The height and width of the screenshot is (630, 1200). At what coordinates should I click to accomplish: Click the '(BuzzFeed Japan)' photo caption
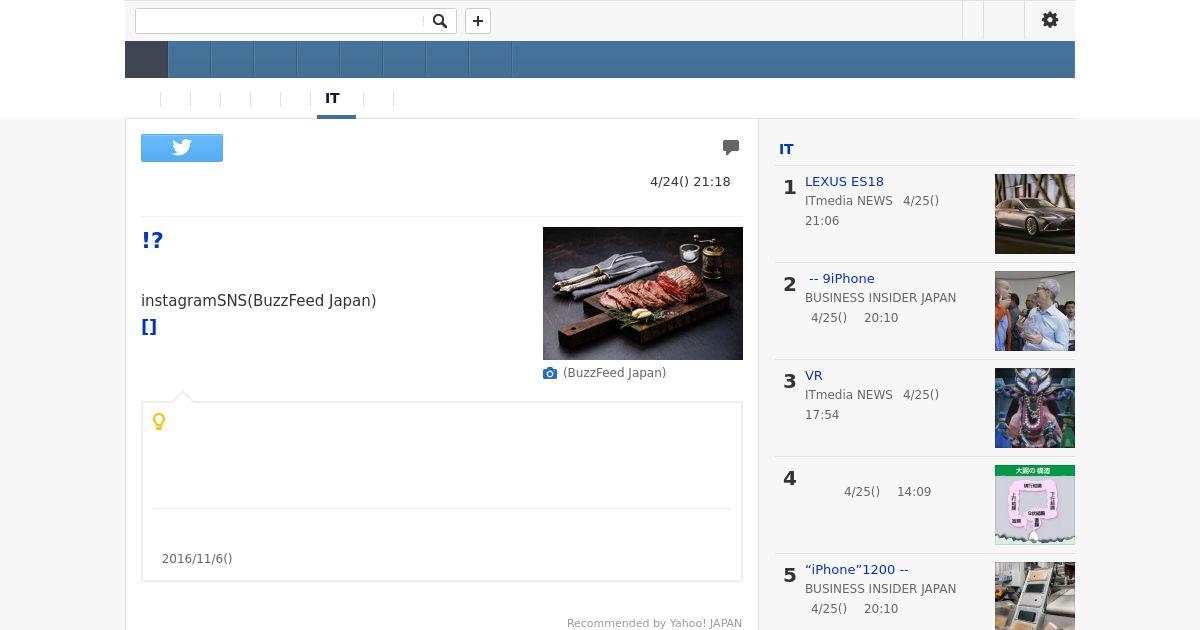coord(614,373)
